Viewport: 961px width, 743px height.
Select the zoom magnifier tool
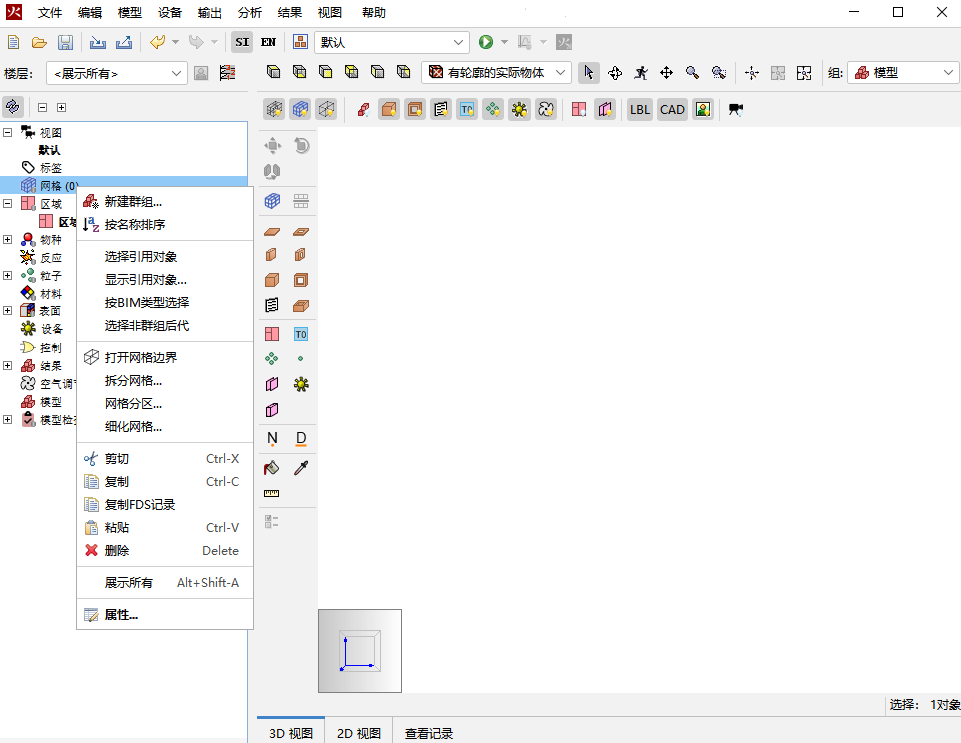click(x=692, y=72)
